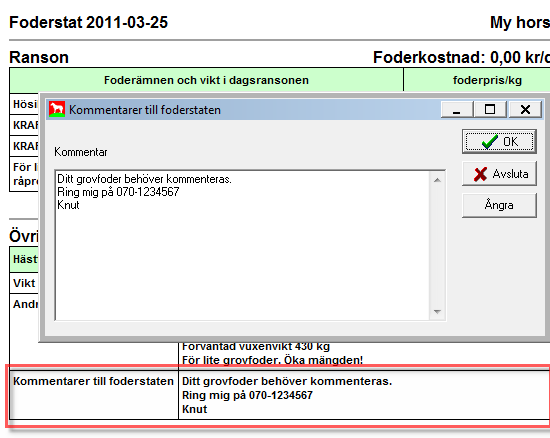The image size is (550, 438).
Task: Click 'Foderämnen och vikt i dagsransonen' column header
Action: (206, 80)
